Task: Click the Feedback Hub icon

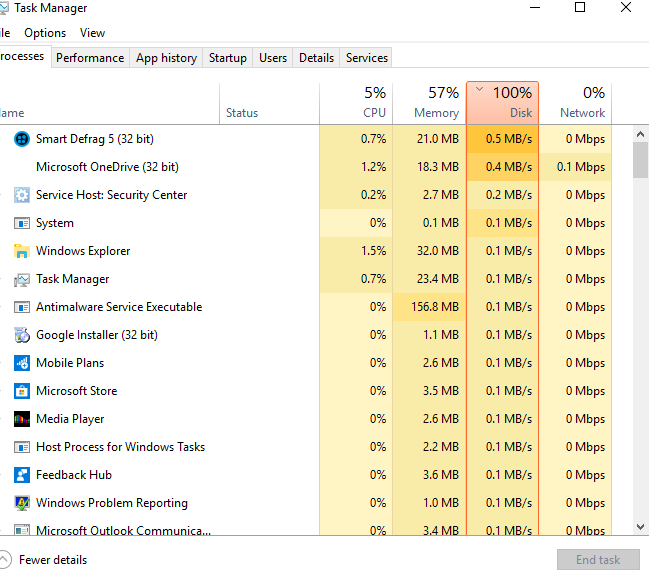Action: pos(22,475)
